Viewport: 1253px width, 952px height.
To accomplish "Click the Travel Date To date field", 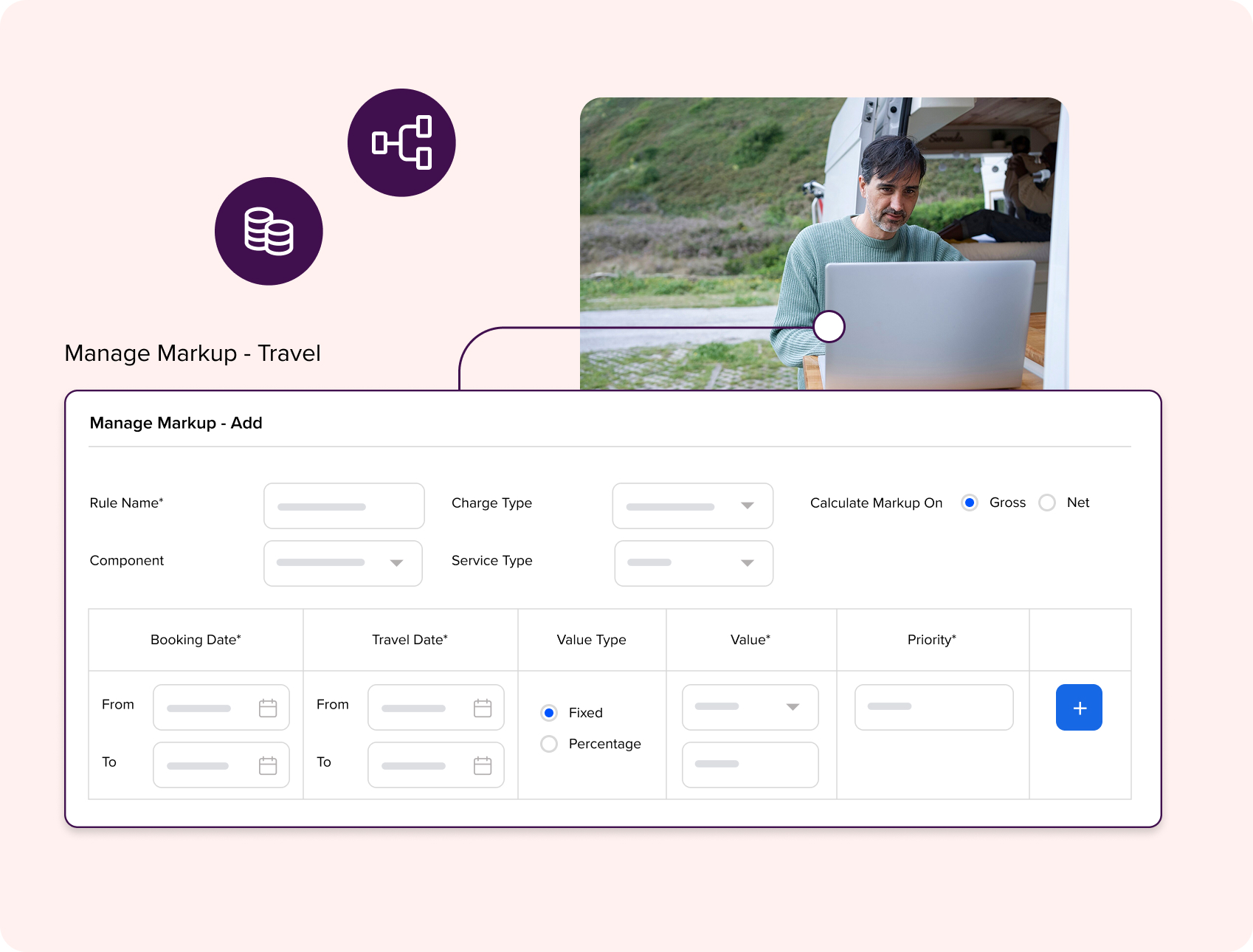I will click(436, 765).
